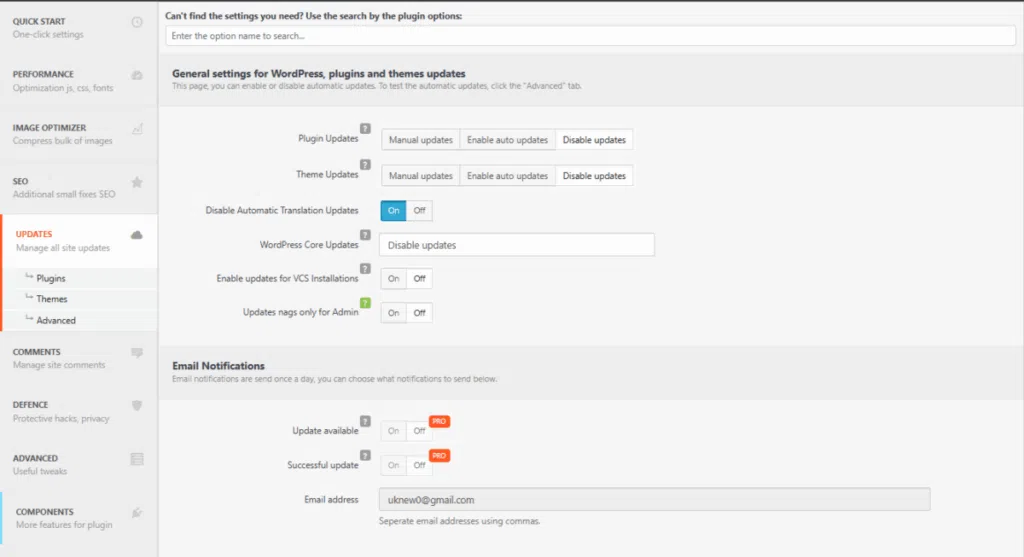Select Enable auto updates for Plugin Updates

pos(507,140)
